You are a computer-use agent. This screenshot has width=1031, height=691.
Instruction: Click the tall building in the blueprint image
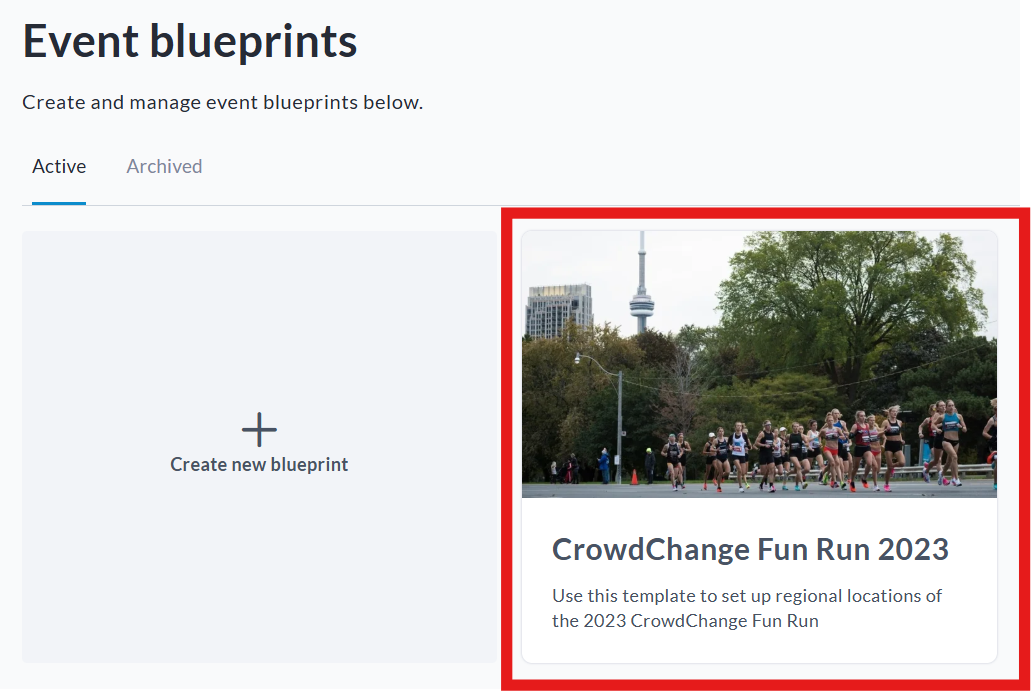(559, 310)
